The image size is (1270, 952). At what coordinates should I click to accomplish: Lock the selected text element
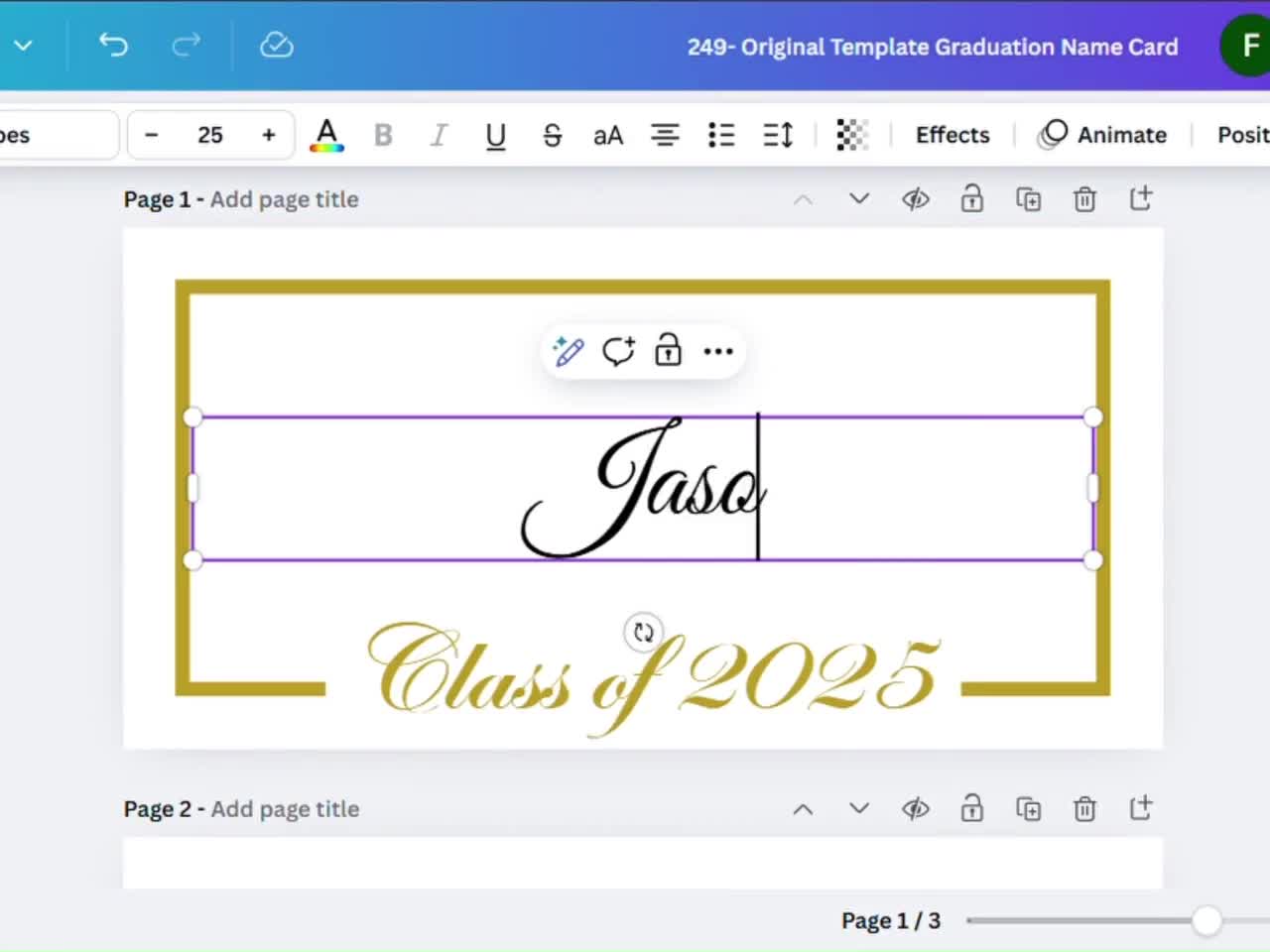click(x=668, y=351)
